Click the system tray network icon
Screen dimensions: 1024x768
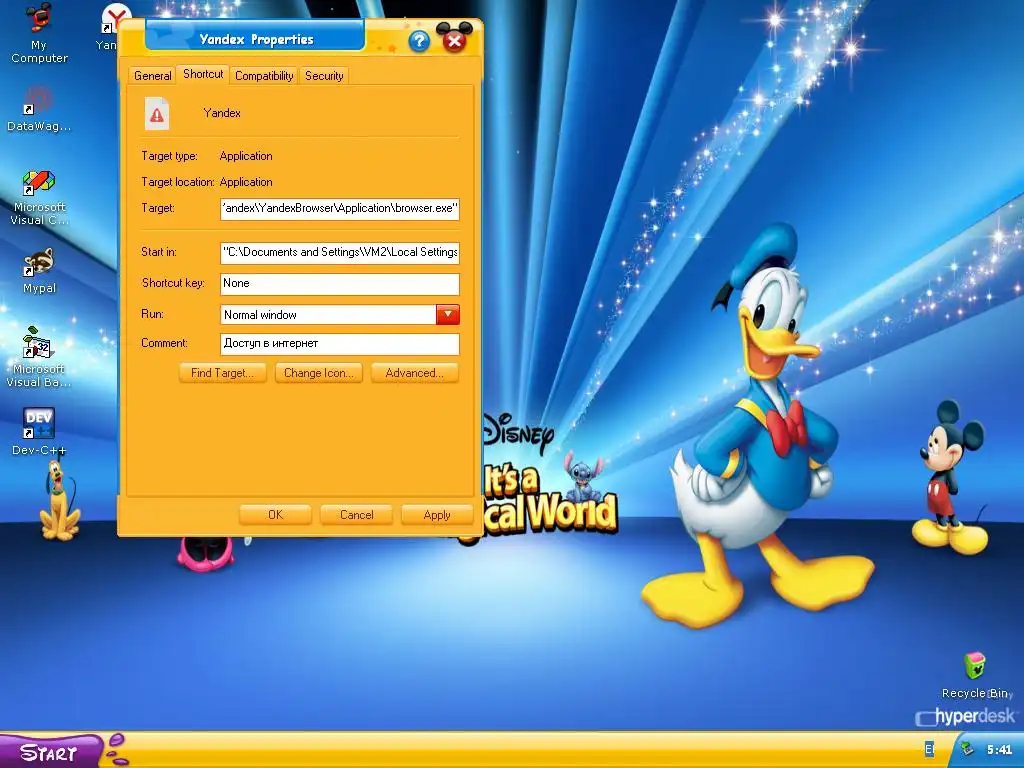tap(968, 749)
